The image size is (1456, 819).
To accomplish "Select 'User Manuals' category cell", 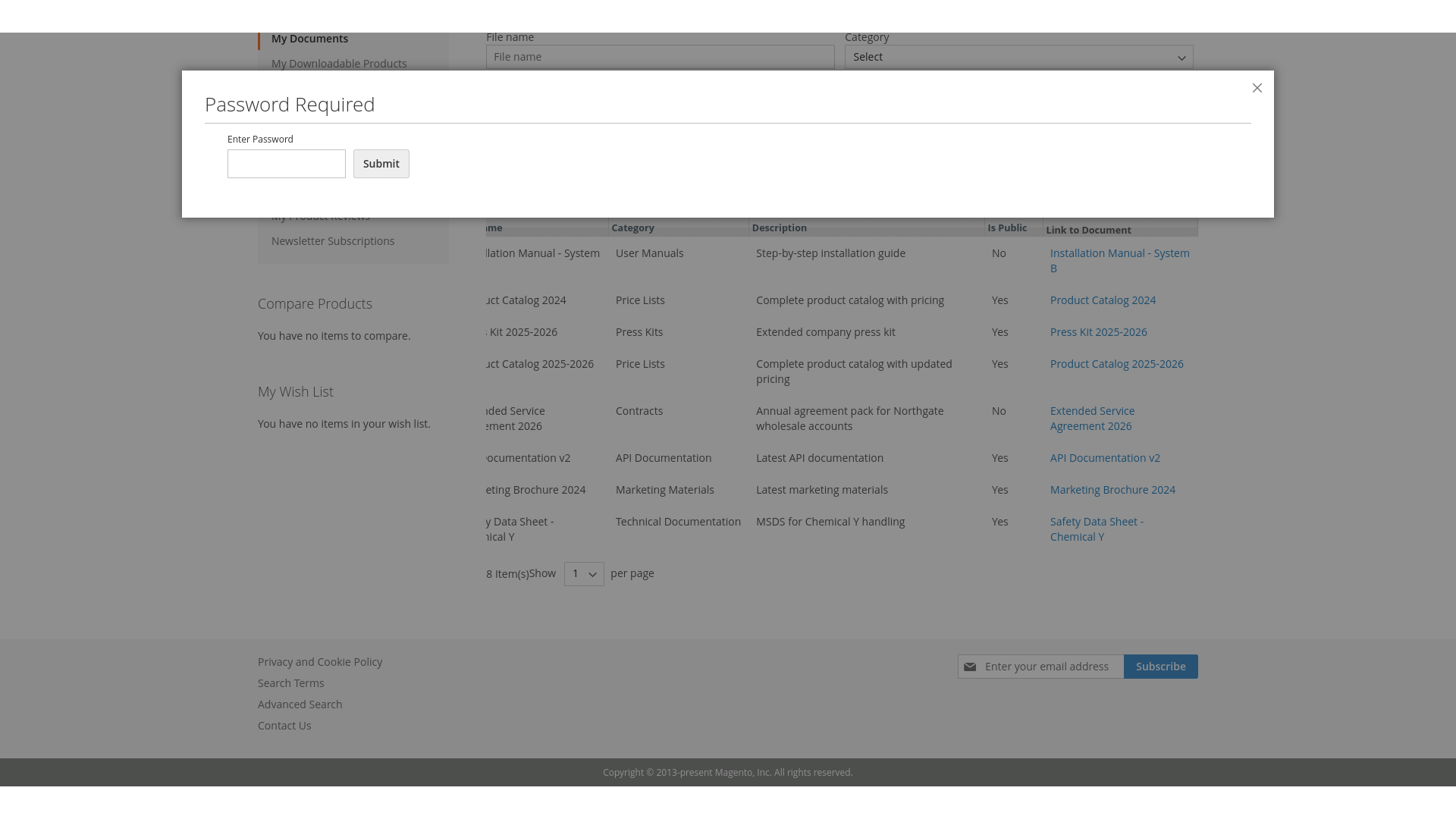I will pyautogui.click(x=649, y=253).
